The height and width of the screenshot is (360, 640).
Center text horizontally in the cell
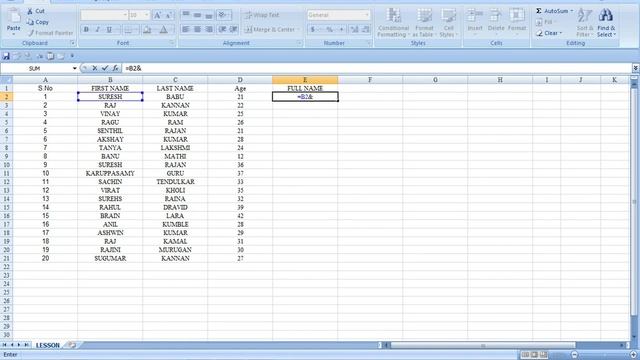[x=197, y=29]
